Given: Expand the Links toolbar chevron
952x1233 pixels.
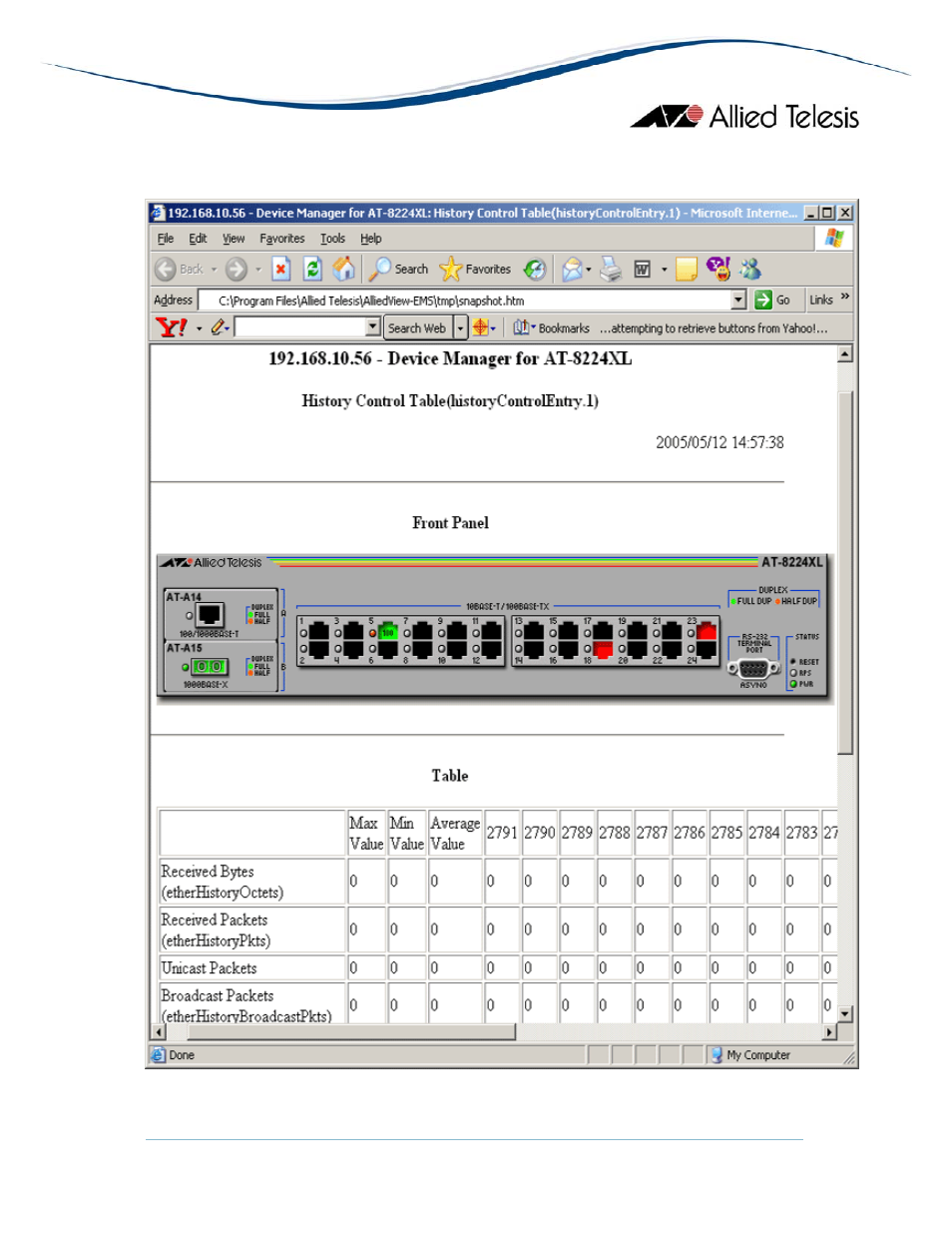Looking at the screenshot, I should click(845, 297).
